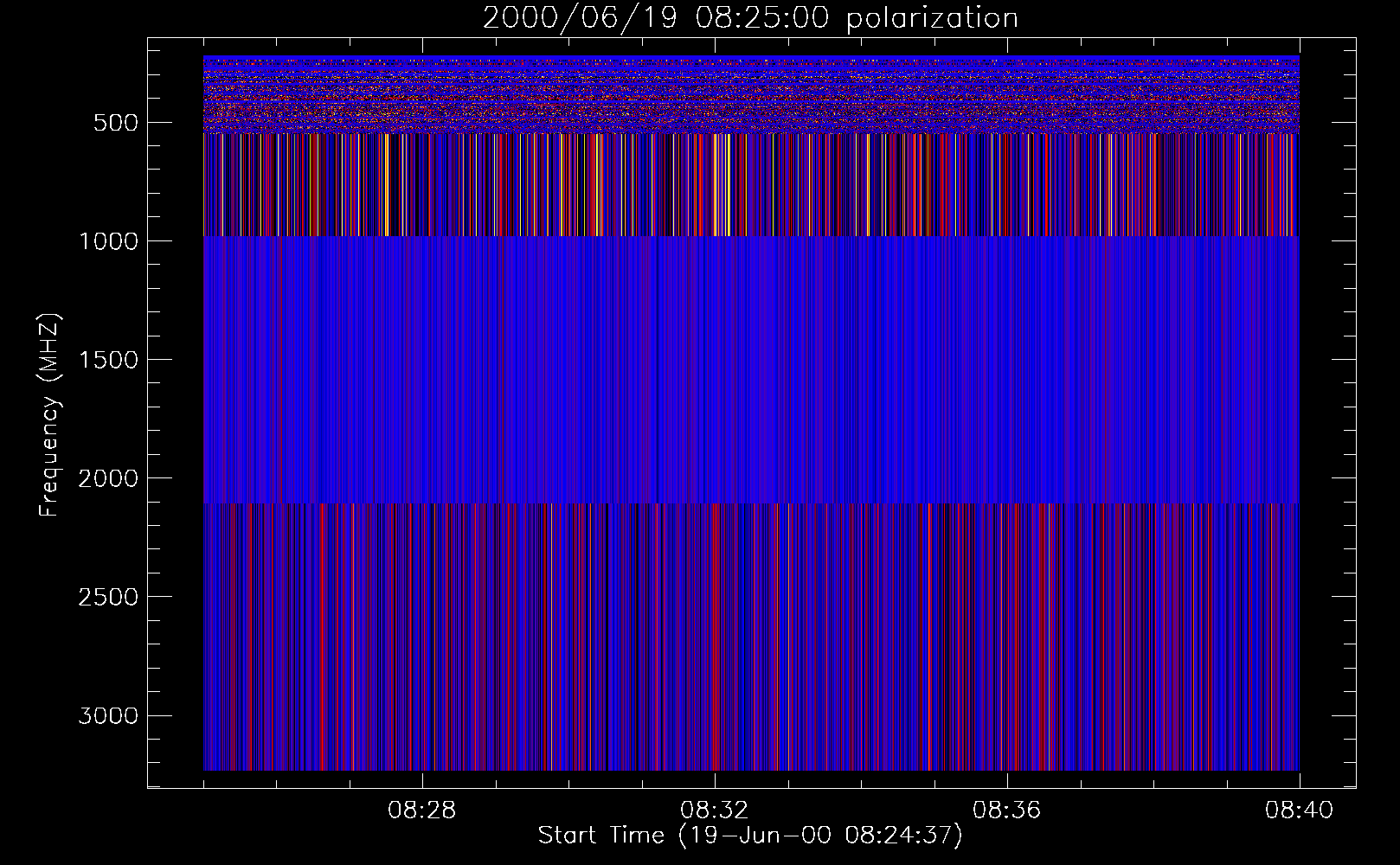The height and width of the screenshot is (865, 1400).
Task: Click the 2500 frequency tick label
Action: coord(108,597)
